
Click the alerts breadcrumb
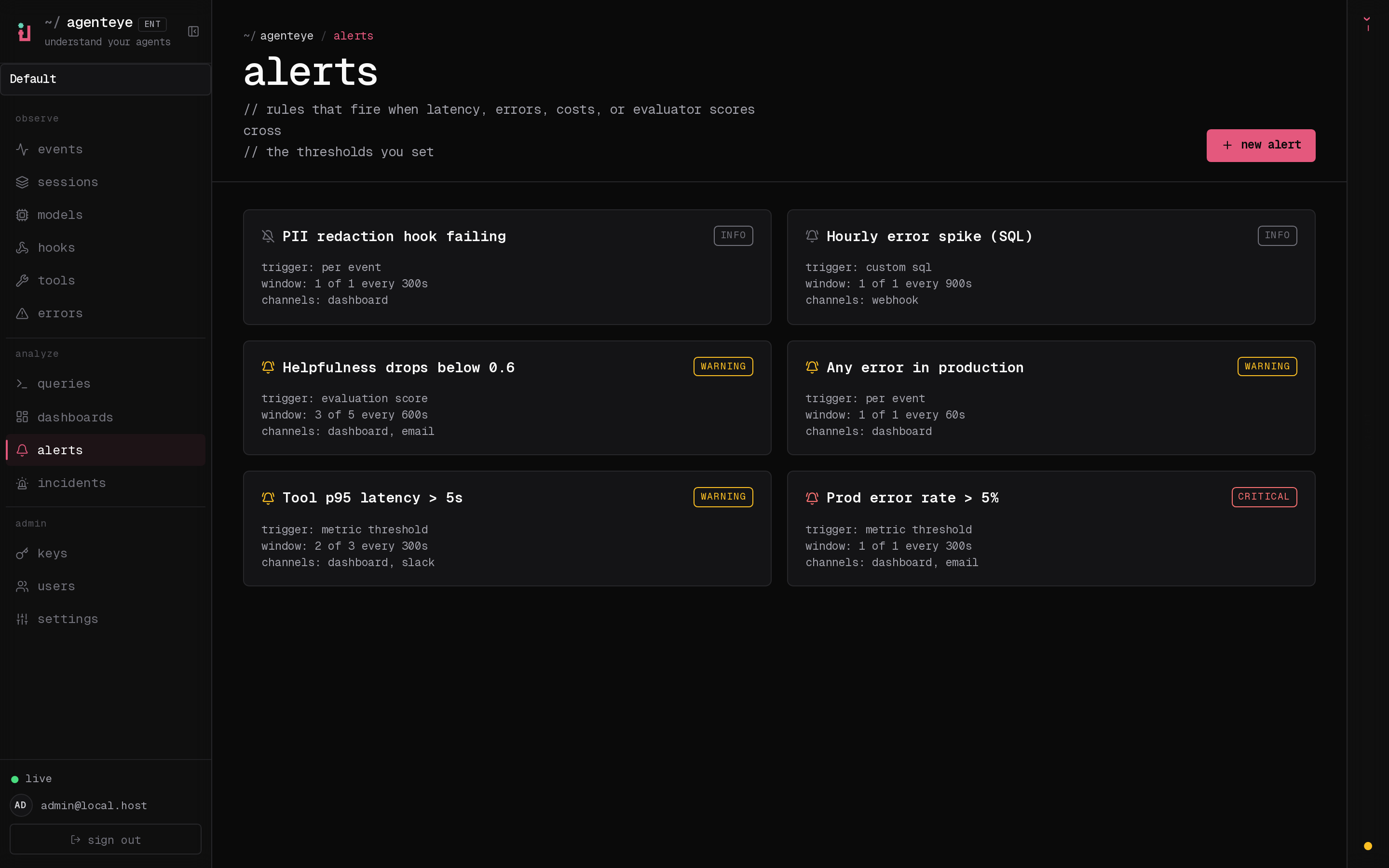pos(353,36)
